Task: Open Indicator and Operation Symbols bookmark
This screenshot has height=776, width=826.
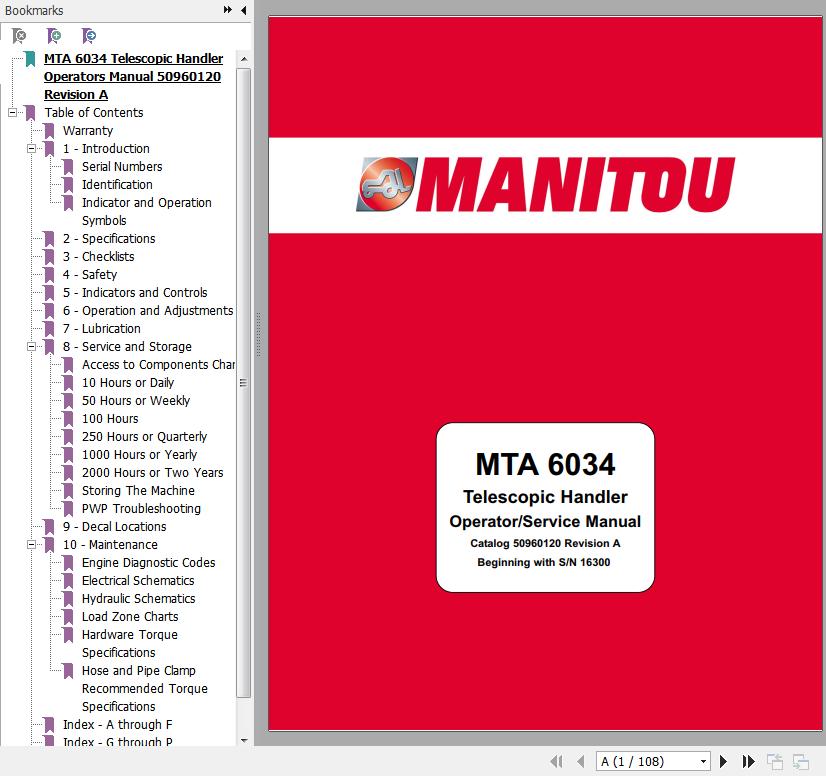Action: [146, 211]
